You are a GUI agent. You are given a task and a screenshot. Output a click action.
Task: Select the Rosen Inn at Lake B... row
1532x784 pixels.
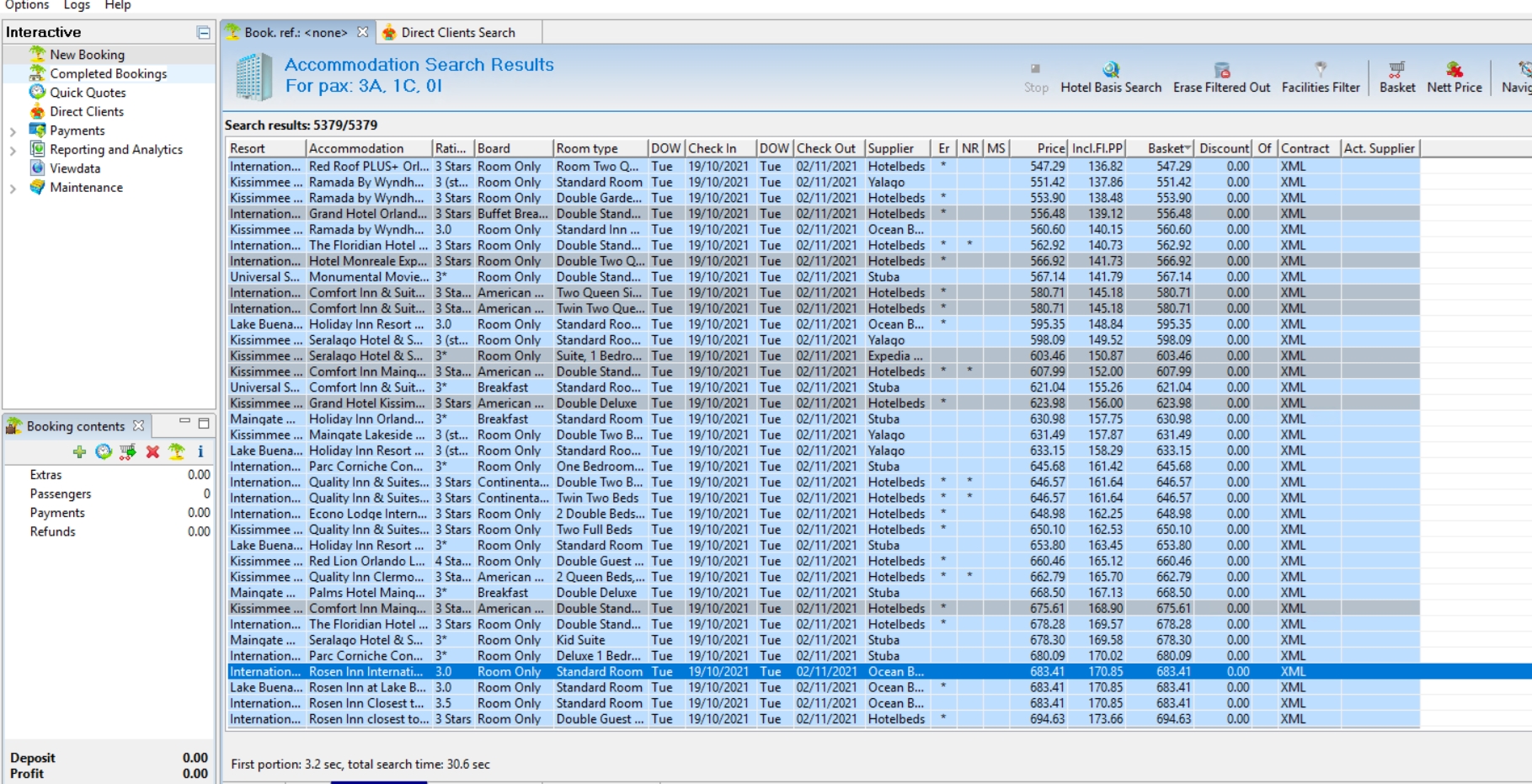[823, 687]
